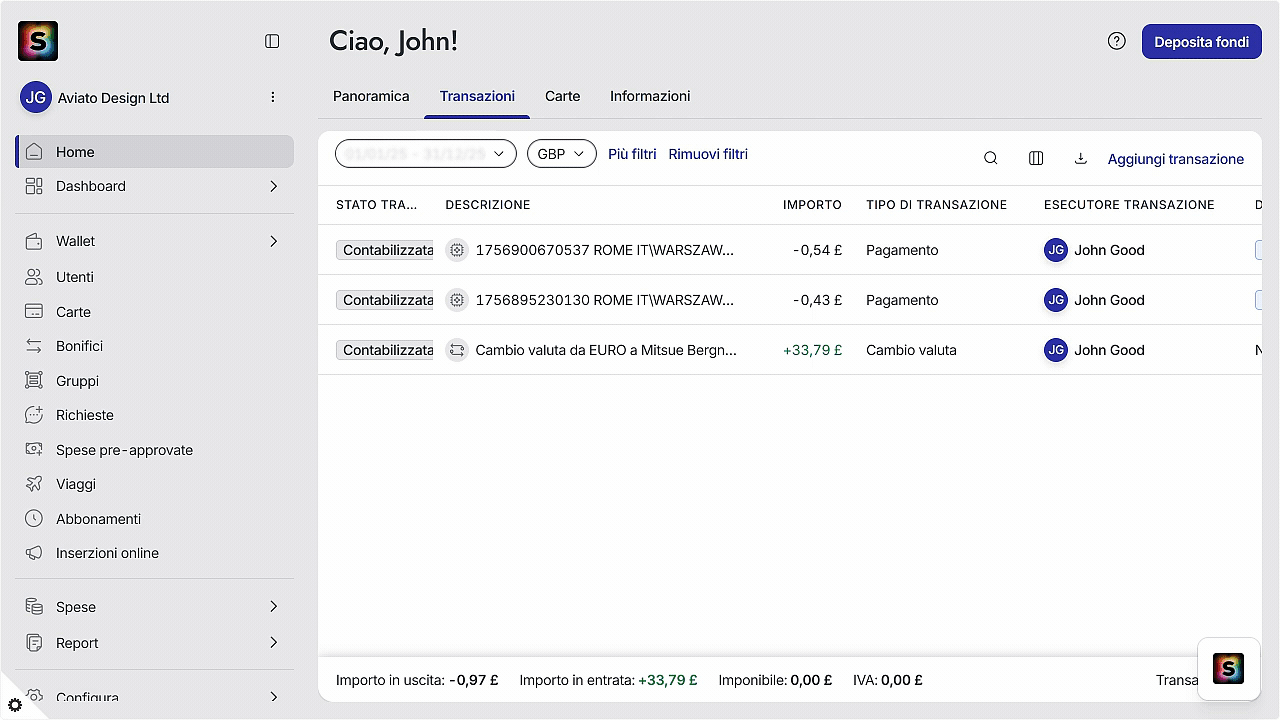
Task: Click the Deposita fondi button
Action: (x=1202, y=42)
